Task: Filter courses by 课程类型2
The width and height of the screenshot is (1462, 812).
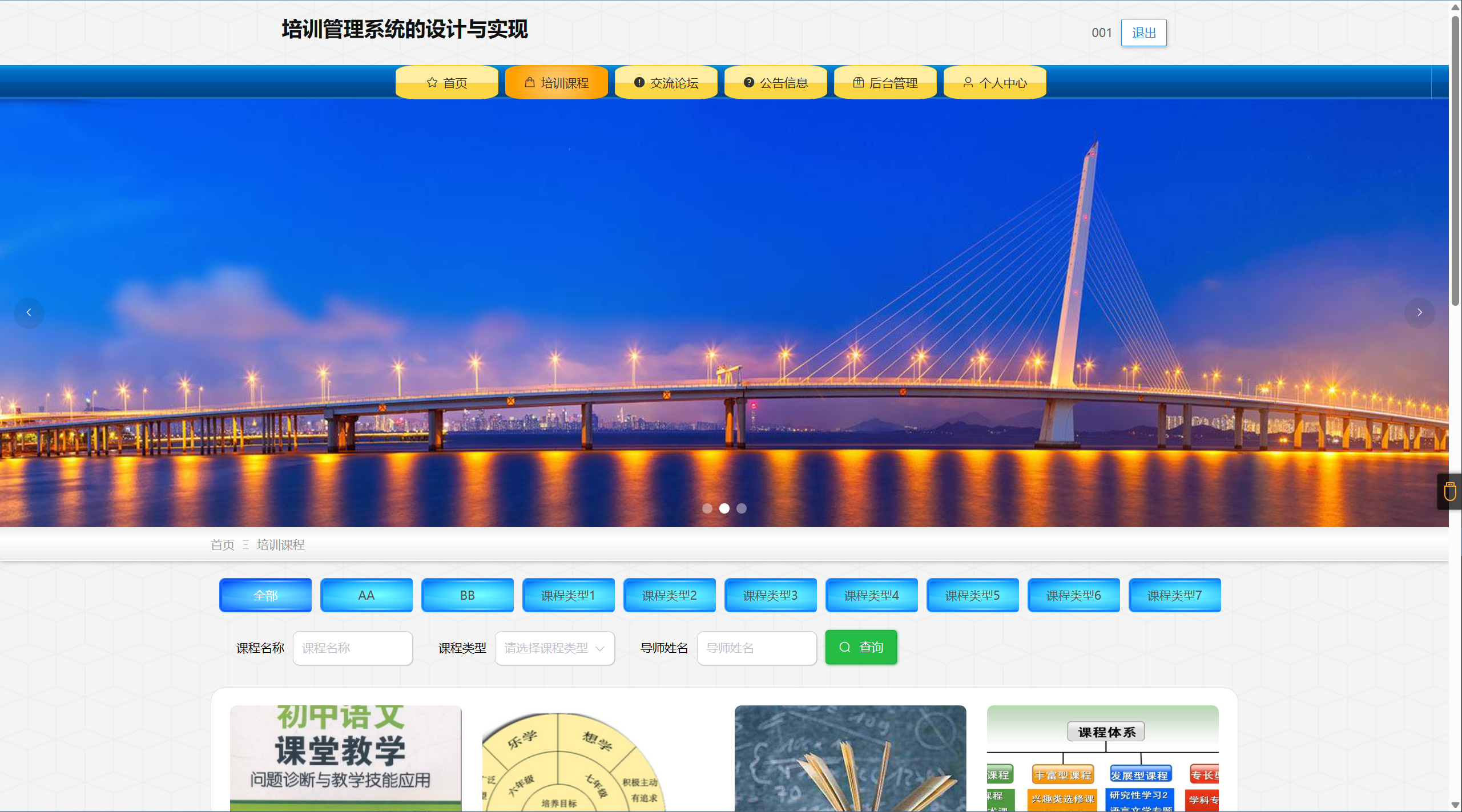Action: [x=670, y=595]
